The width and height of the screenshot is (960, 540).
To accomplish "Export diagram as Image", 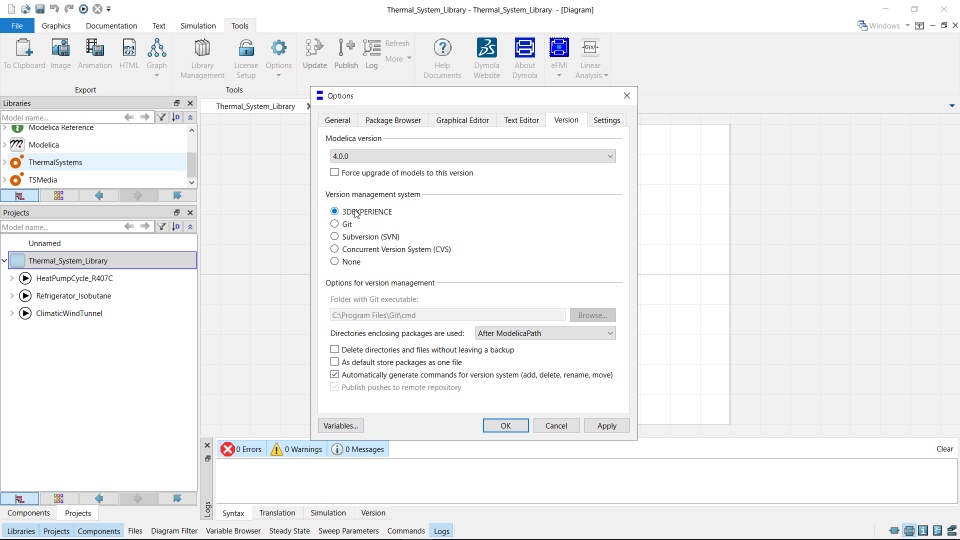I will coord(61,48).
